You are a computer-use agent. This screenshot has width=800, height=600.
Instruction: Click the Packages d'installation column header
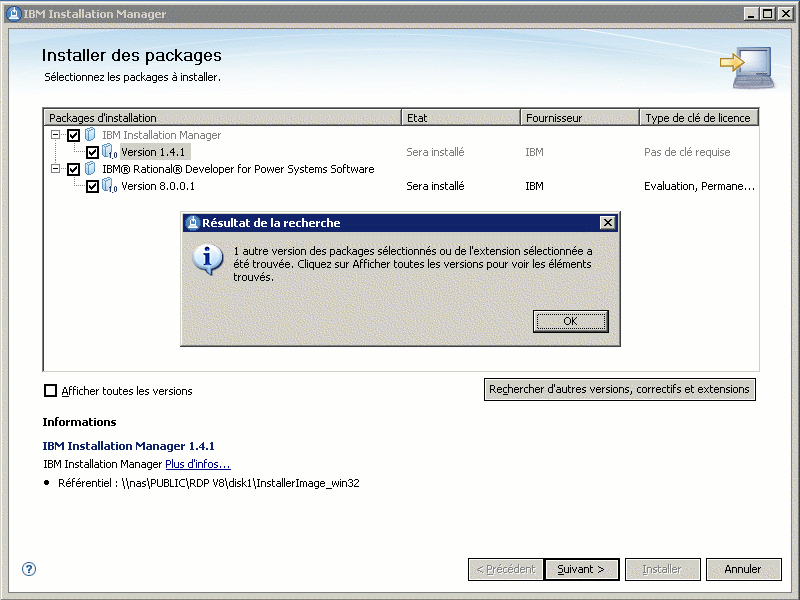click(x=223, y=118)
